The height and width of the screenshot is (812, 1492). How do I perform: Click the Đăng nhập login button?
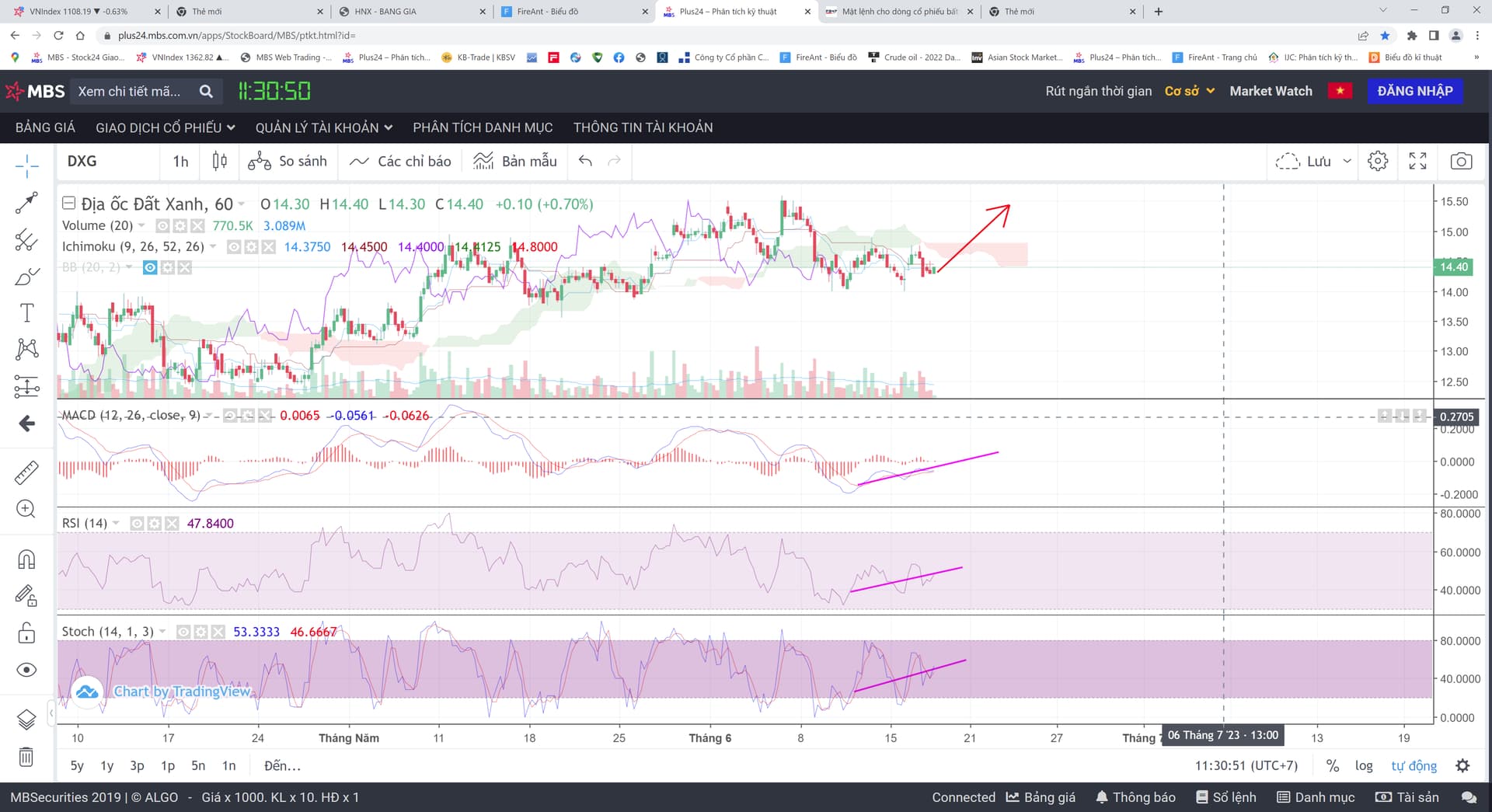(x=1415, y=91)
